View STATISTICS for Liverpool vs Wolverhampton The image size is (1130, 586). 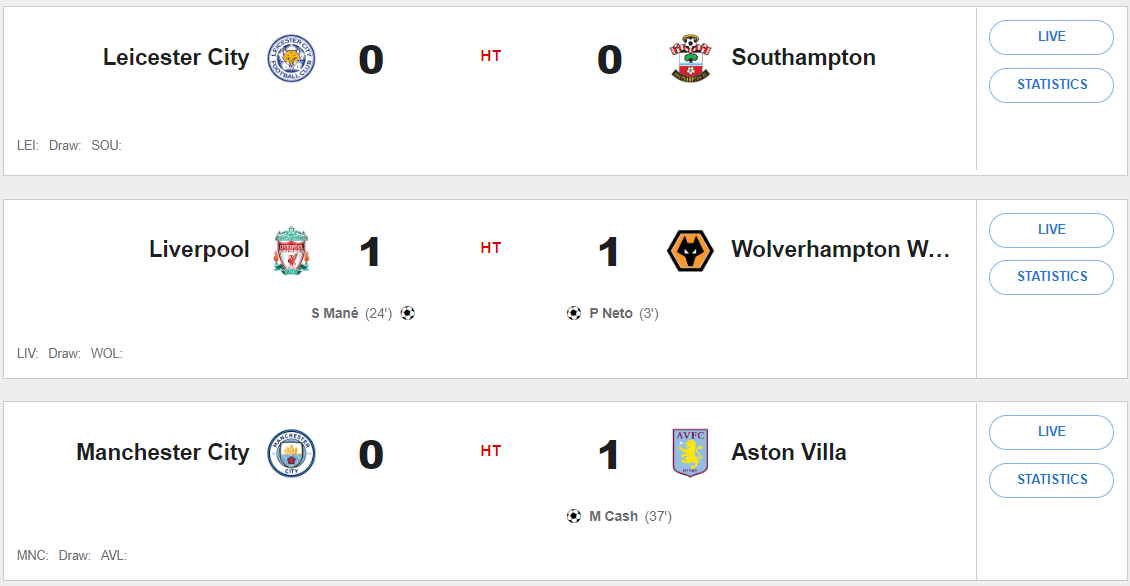(x=1051, y=277)
